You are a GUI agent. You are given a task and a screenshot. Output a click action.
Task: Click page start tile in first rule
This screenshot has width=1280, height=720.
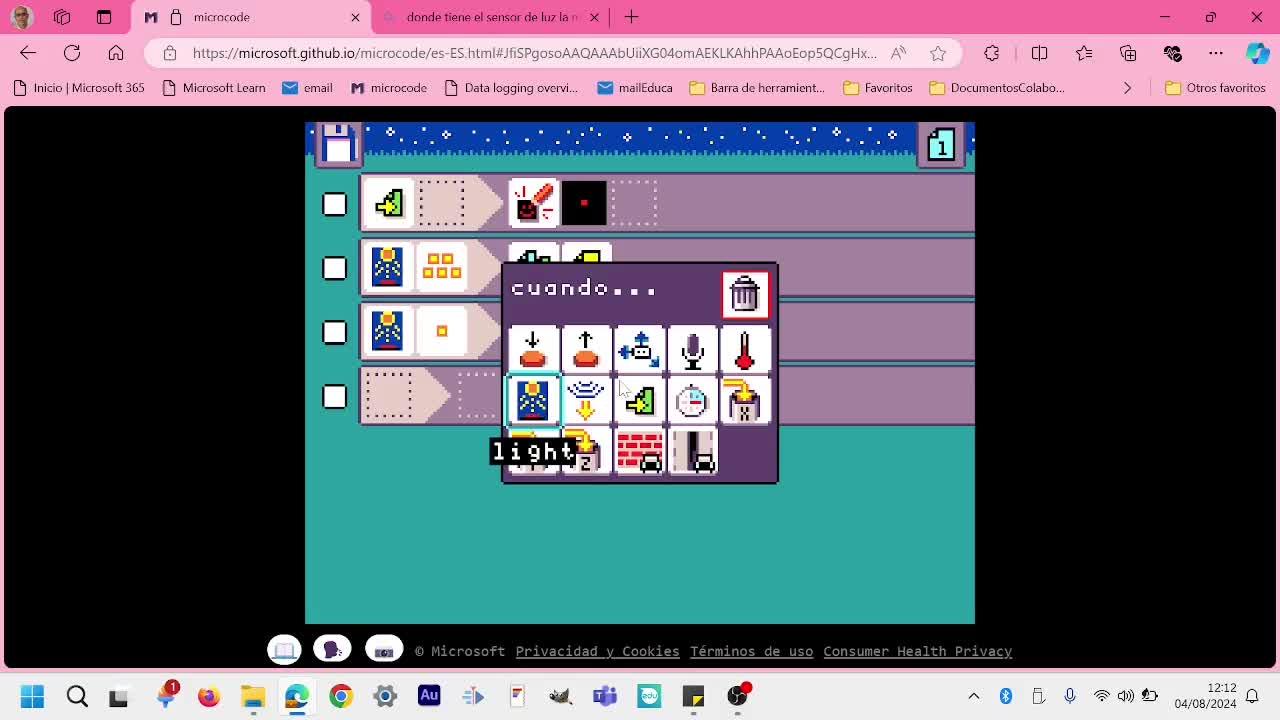click(x=388, y=203)
